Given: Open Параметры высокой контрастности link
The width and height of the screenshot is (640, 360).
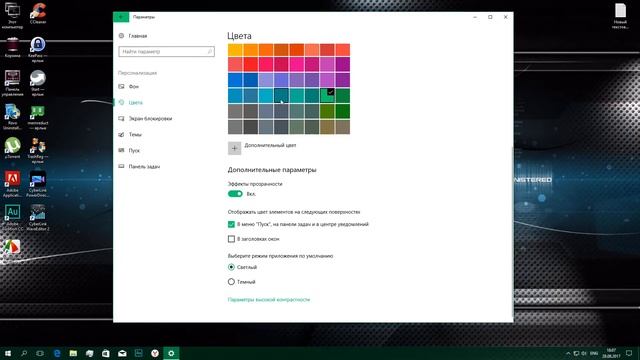Looking at the screenshot, I should (x=269, y=300).
